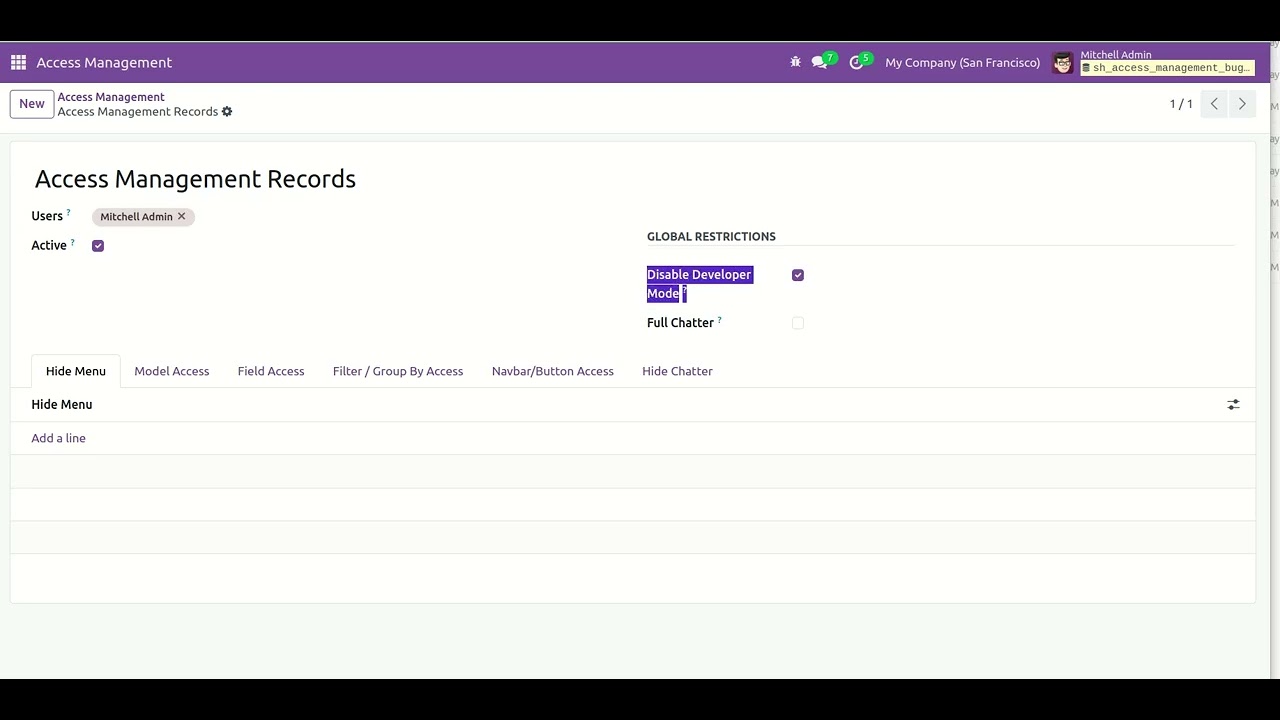1280x720 pixels.
Task: Click Add a line link
Action: tap(58, 438)
